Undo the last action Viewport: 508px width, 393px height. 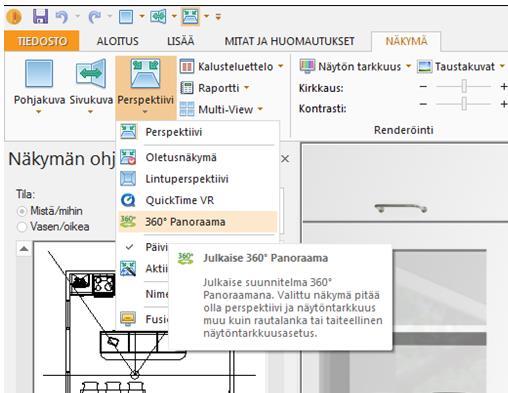point(62,16)
